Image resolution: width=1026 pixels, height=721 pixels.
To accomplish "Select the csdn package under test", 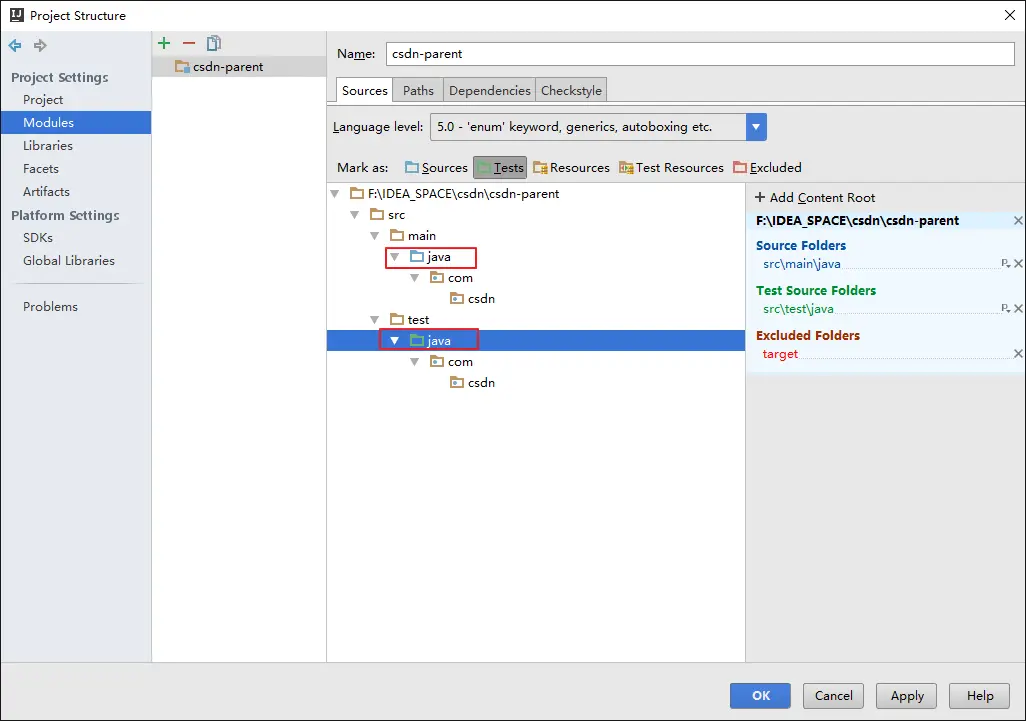I will coord(472,383).
